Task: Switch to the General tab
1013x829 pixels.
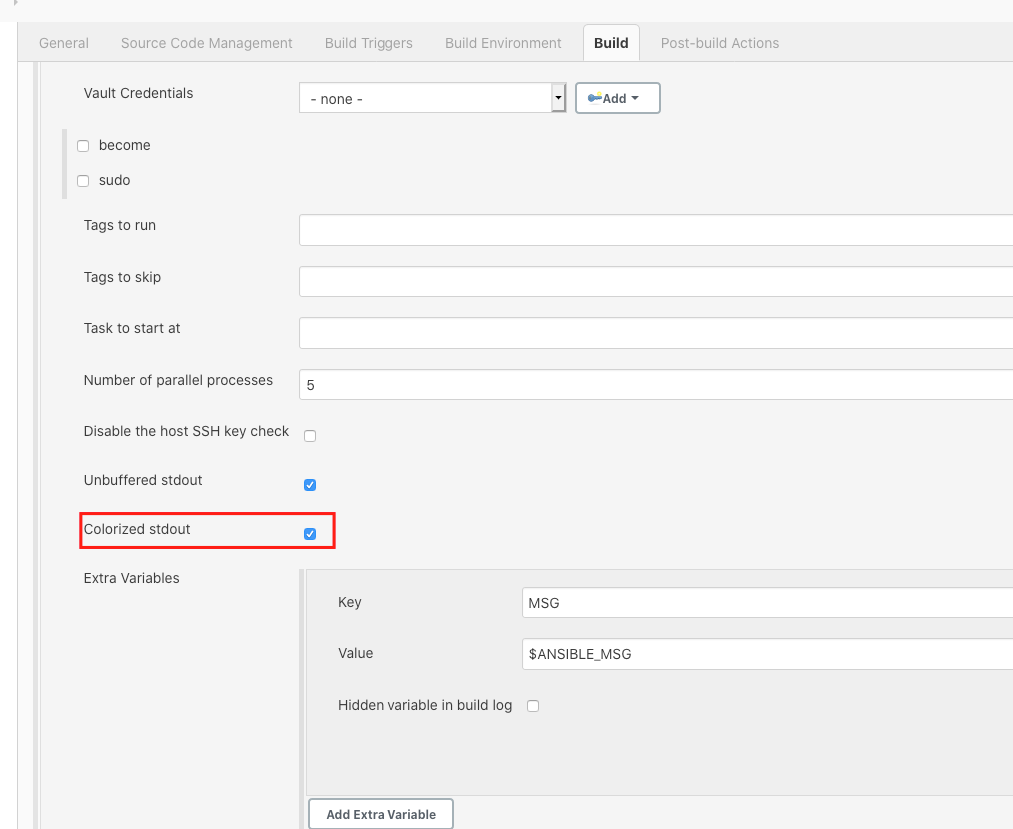Action: [64, 43]
